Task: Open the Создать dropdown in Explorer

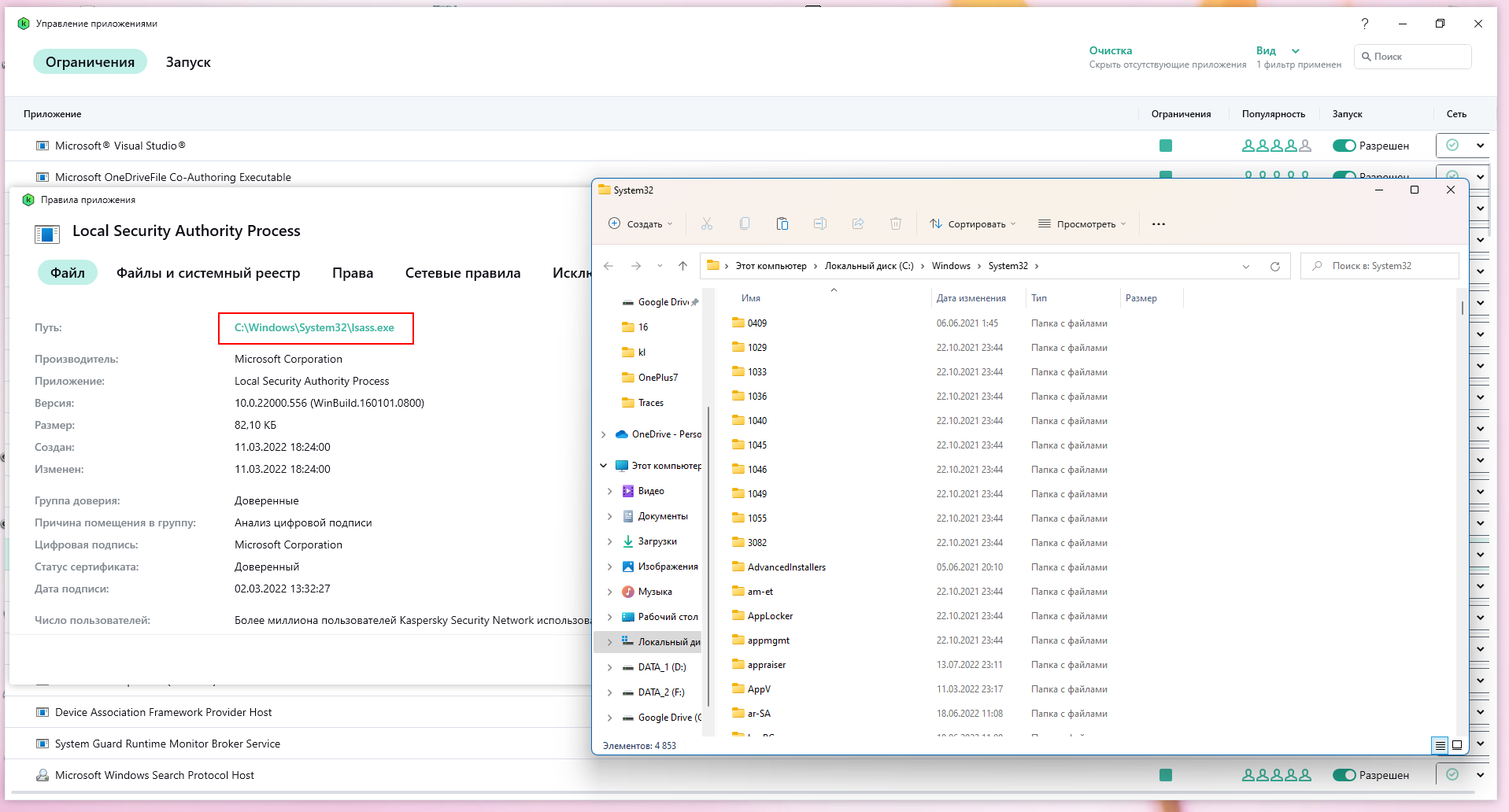Action: click(641, 224)
